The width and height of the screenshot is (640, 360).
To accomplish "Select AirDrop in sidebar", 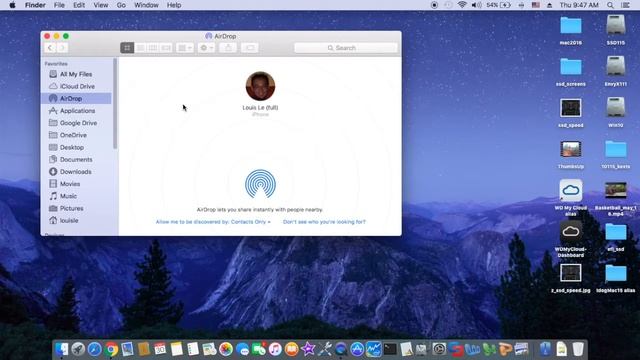I will pyautogui.click(x=76, y=98).
